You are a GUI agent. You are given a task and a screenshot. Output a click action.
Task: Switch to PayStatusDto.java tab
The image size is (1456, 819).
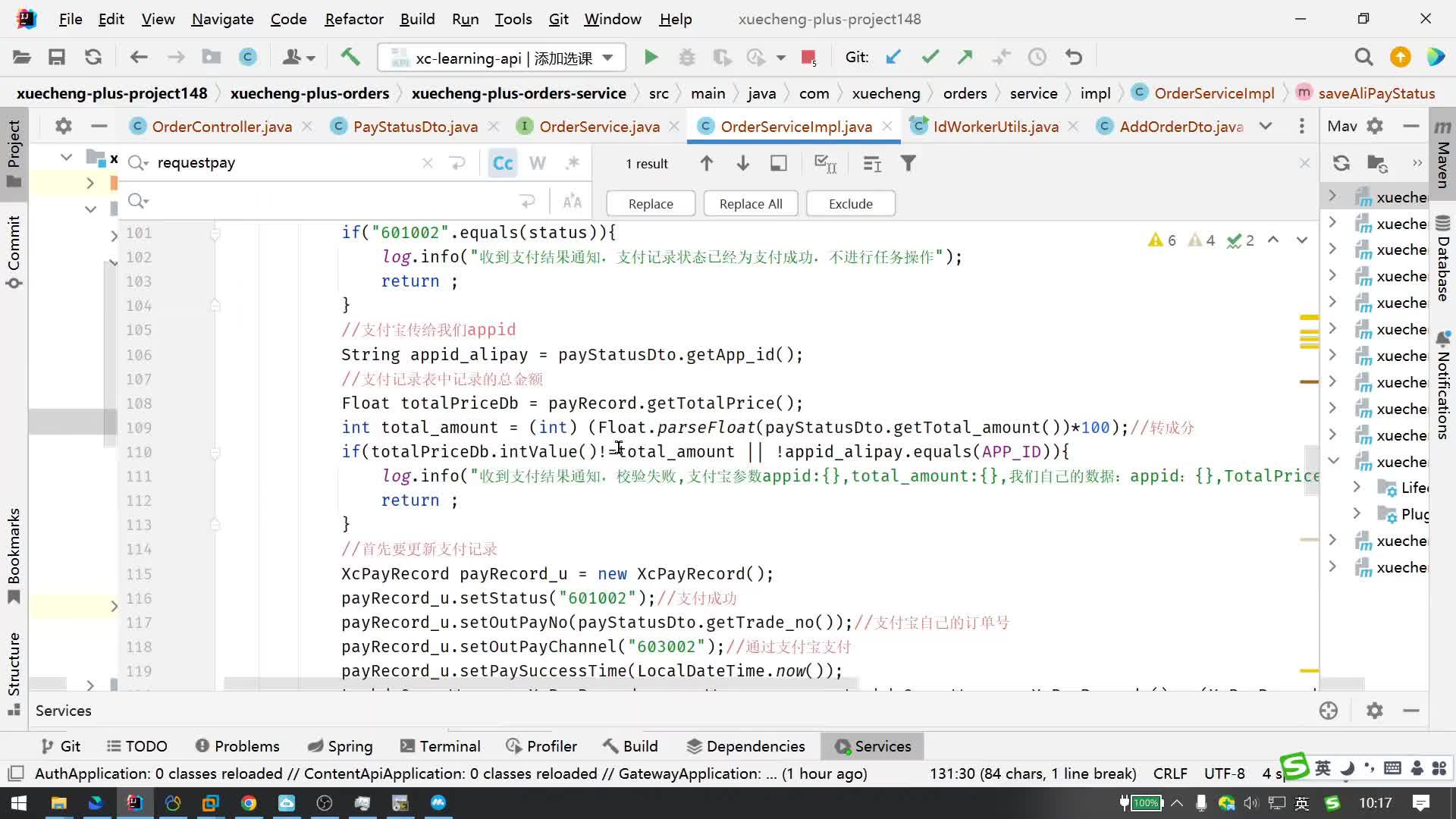(416, 127)
